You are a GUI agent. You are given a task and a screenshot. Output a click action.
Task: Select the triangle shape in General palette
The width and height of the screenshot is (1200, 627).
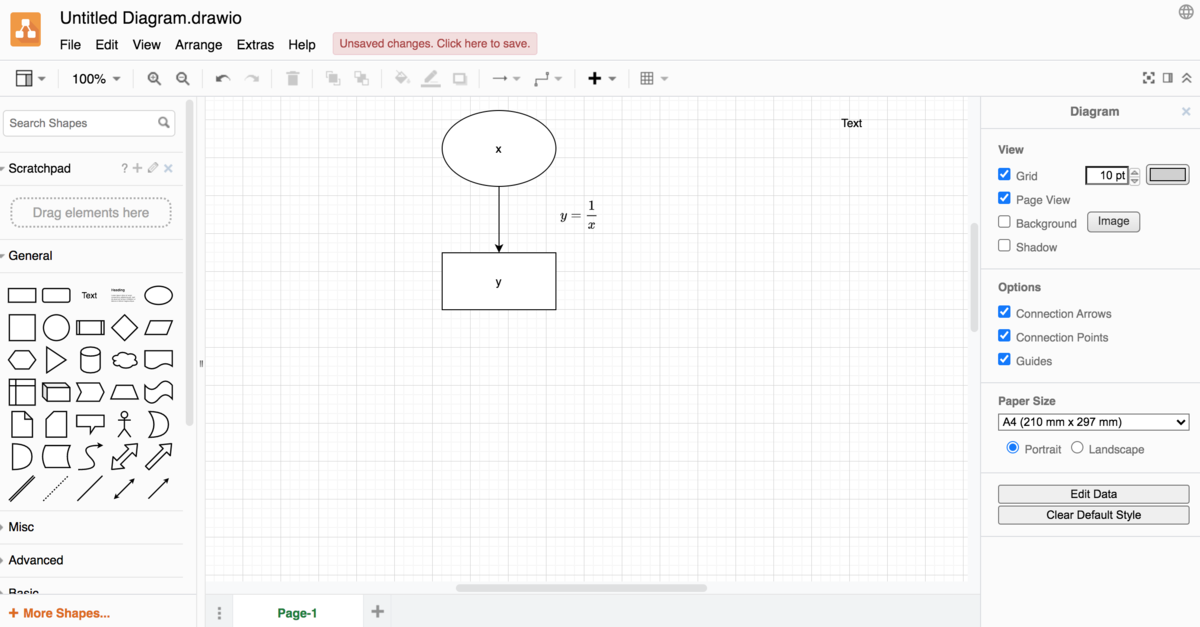(x=56, y=359)
